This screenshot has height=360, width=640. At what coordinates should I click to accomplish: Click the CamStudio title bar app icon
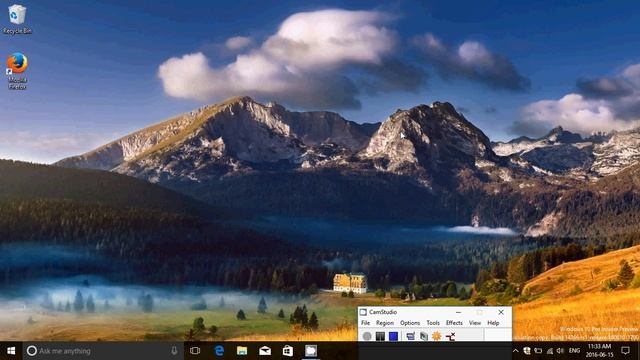click(363, 312)
